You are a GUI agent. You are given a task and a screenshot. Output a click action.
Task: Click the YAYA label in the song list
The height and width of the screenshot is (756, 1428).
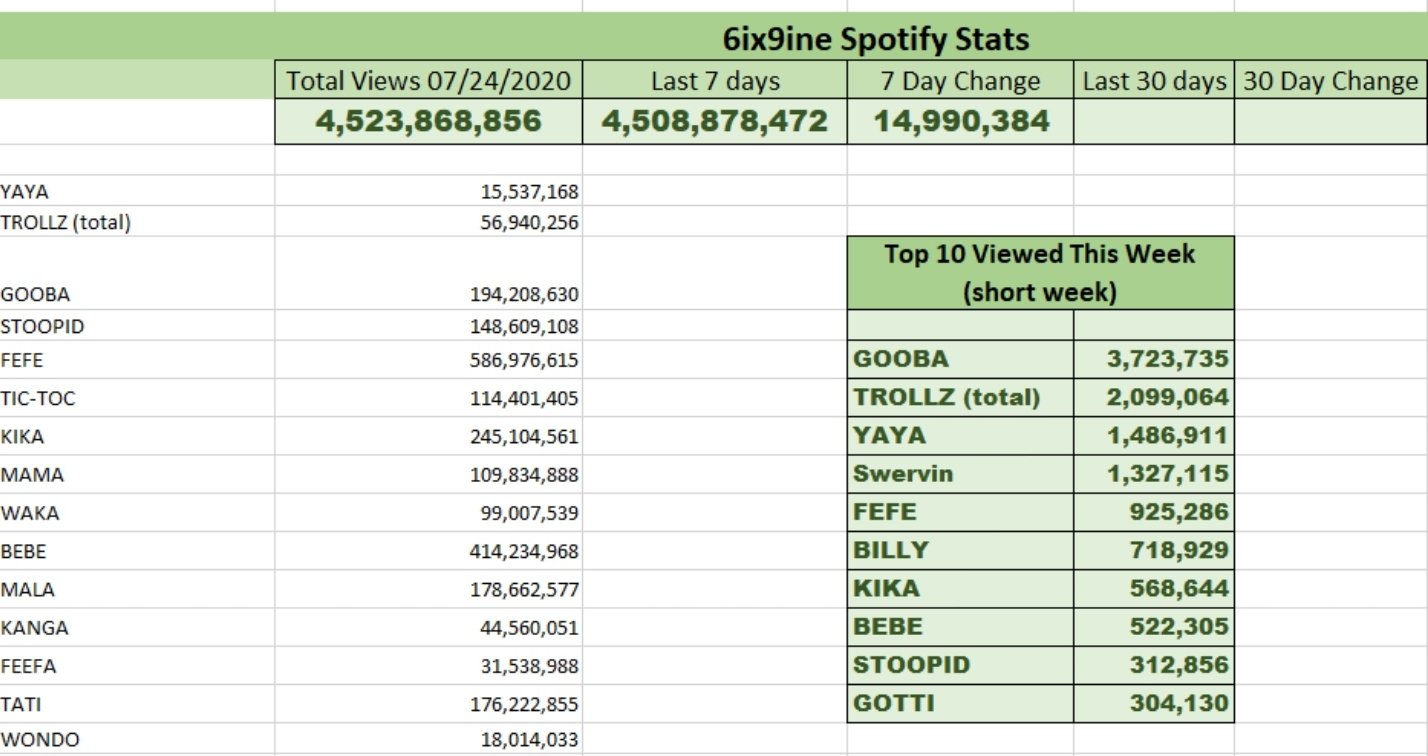tap(24, 192)
